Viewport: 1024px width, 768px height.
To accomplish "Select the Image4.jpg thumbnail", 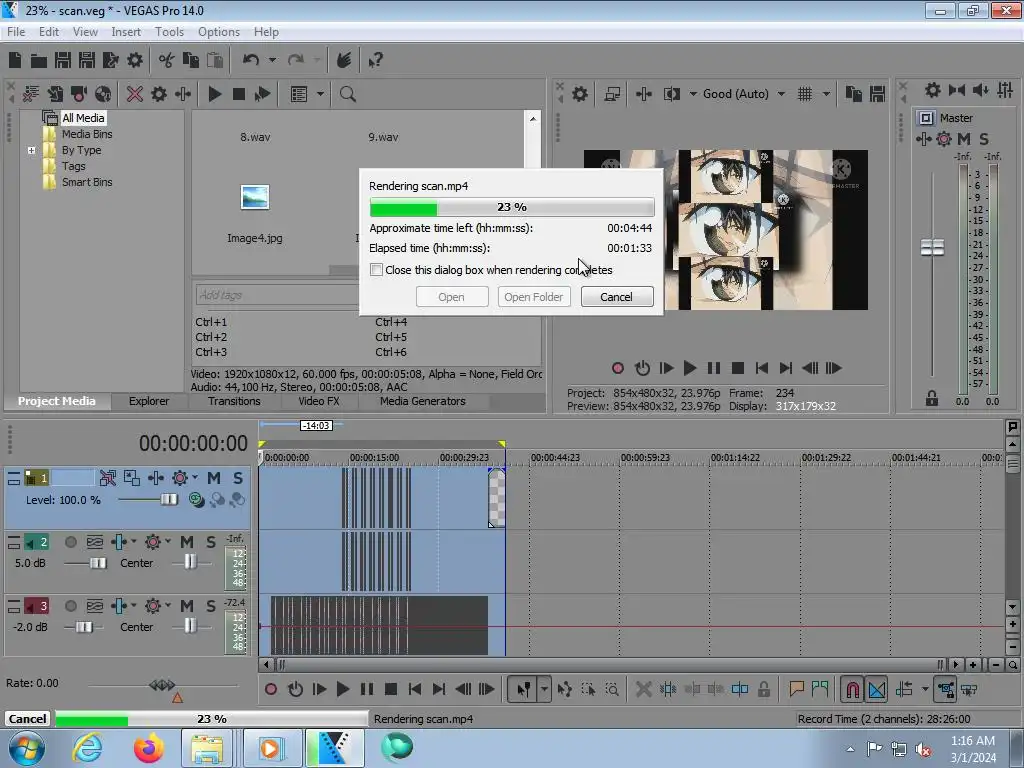I will coord(255,197).
